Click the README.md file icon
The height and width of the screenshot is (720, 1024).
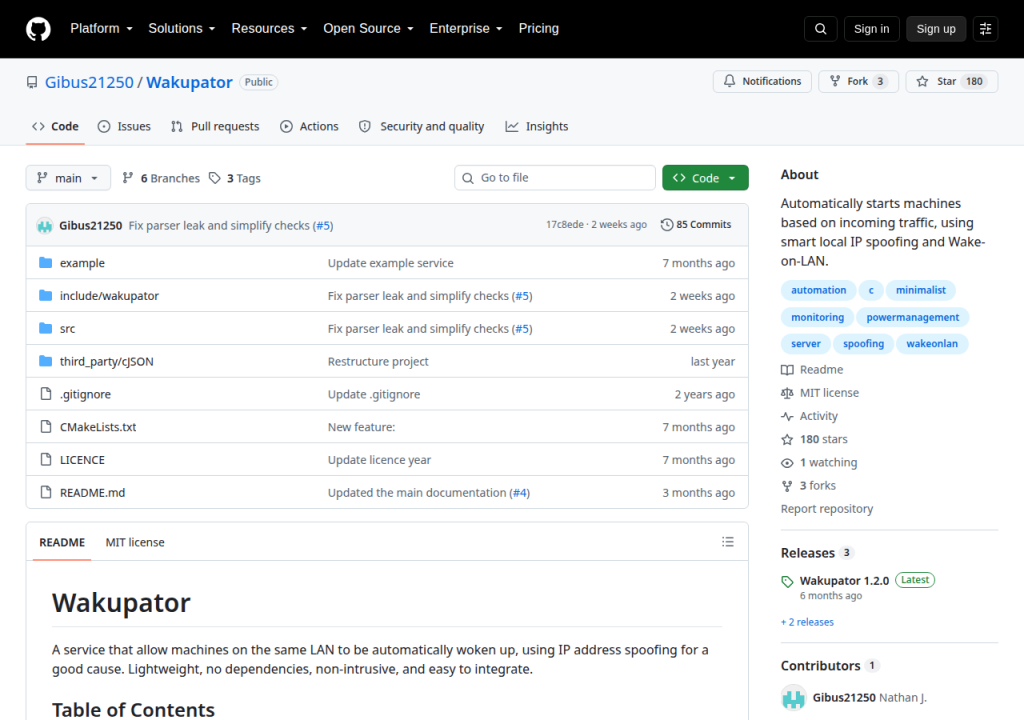[45, 492]
